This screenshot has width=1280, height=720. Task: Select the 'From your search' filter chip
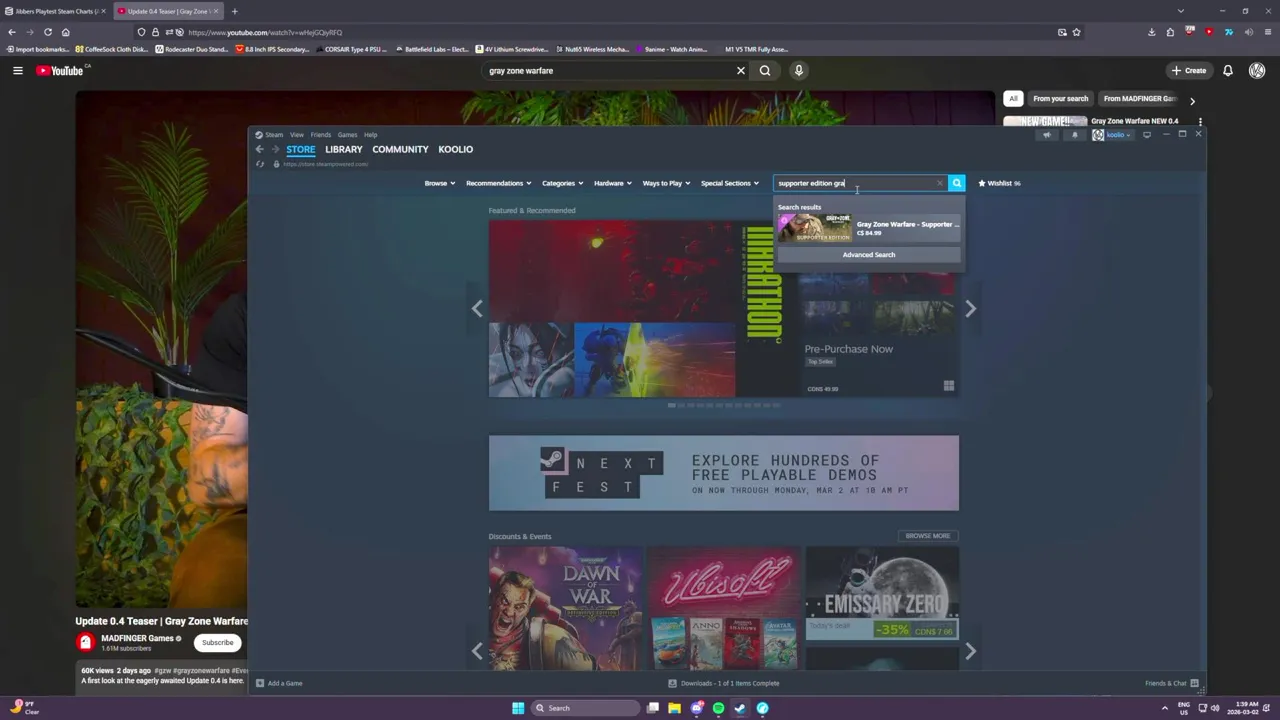point(1060,98)
